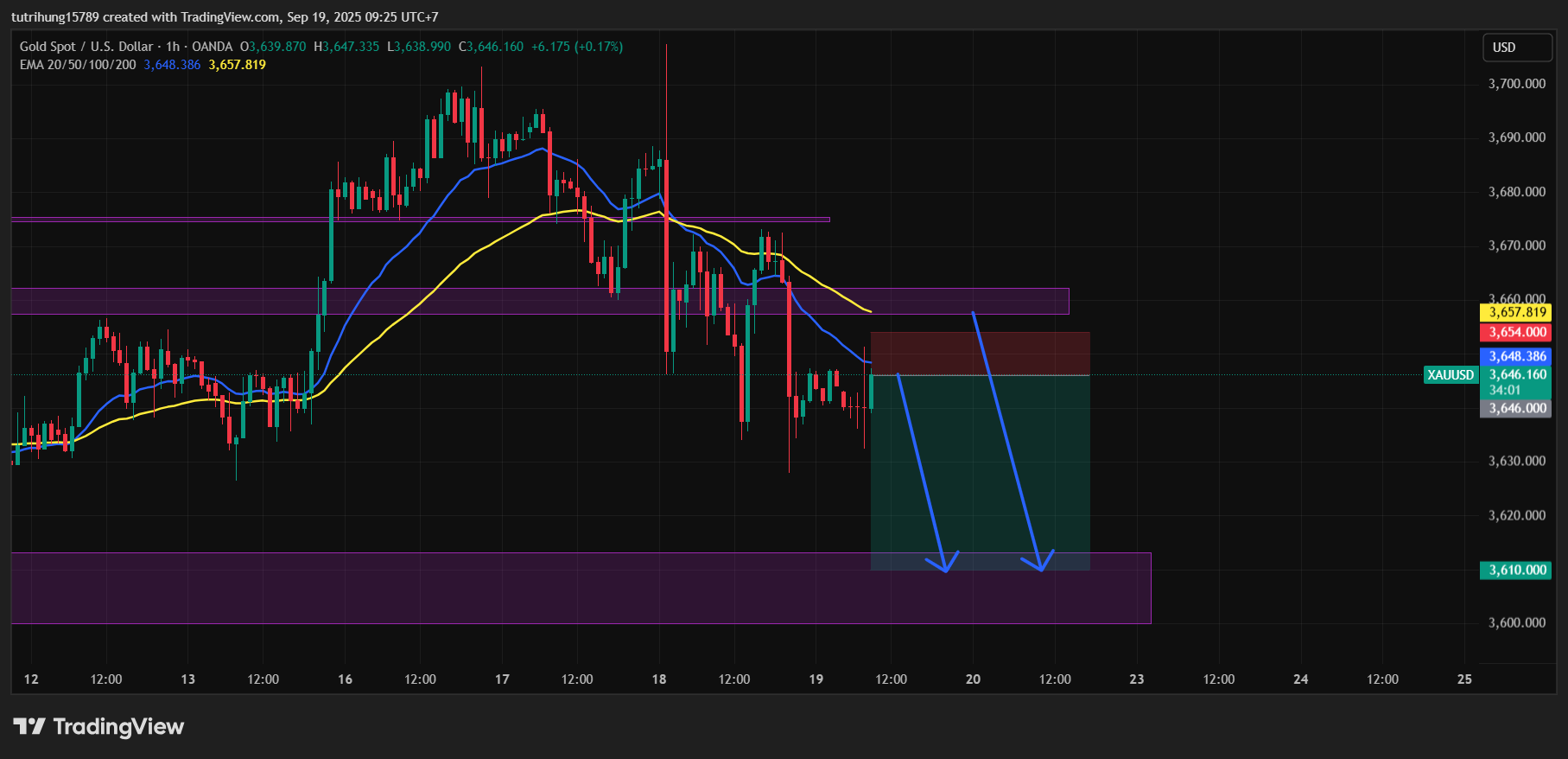Click the 3,700.000 price scale label
This screenshot has width=1568, height=759.
pyautogui.click(x=1517, y=84)
